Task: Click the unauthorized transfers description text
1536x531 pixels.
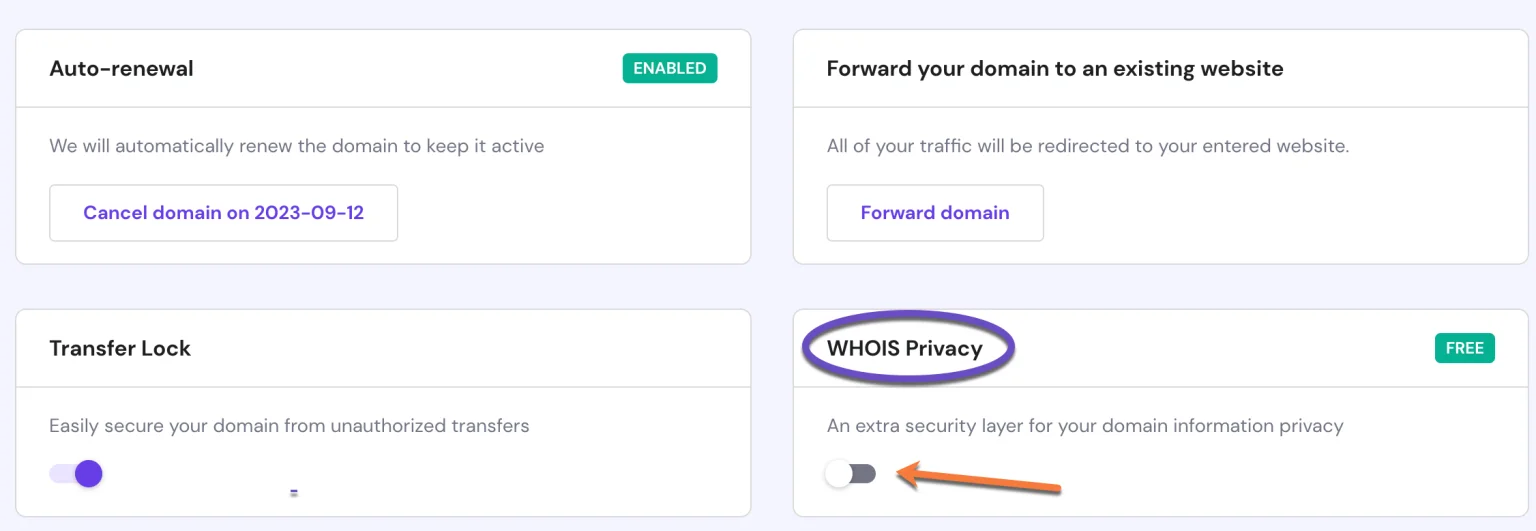Action: coord(289,426)
